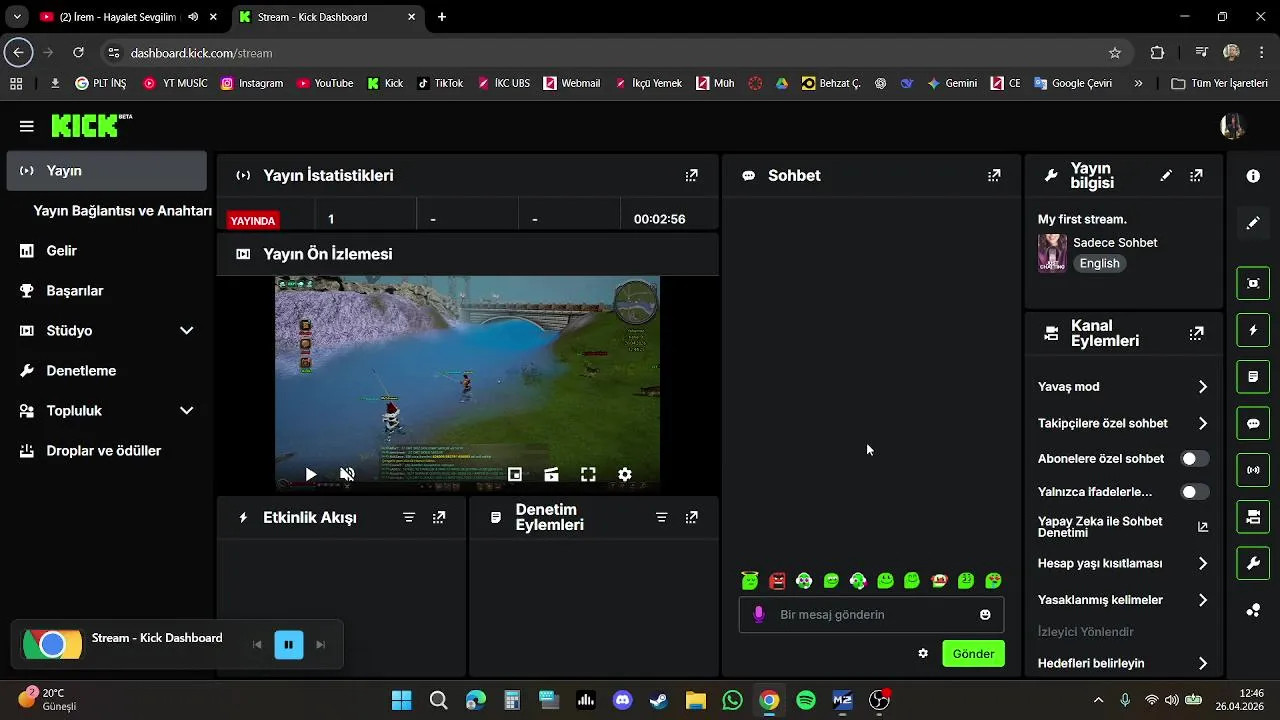1280x720 pixels.
Task: Open WhatsApp from the taskbar
Action: click(732, 700)
